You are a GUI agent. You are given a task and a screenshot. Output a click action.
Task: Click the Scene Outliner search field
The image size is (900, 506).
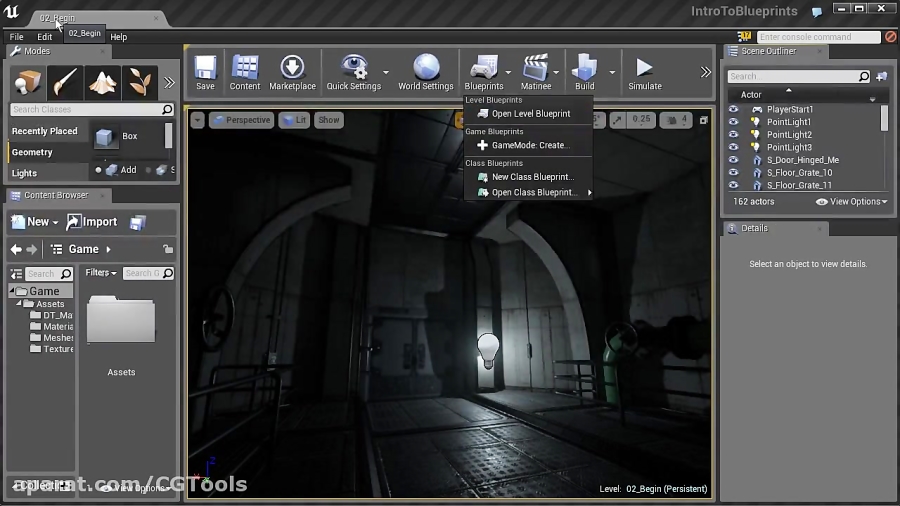pos(792,76)
